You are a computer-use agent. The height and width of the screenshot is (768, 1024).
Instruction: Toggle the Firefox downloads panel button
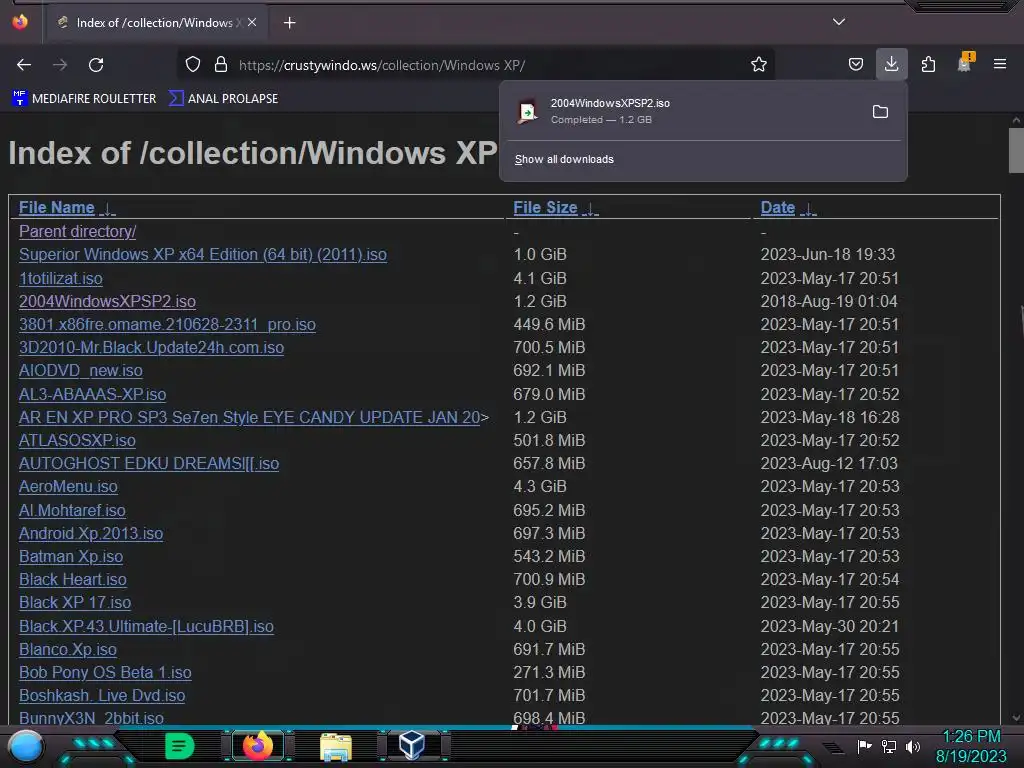pos(891,64)
